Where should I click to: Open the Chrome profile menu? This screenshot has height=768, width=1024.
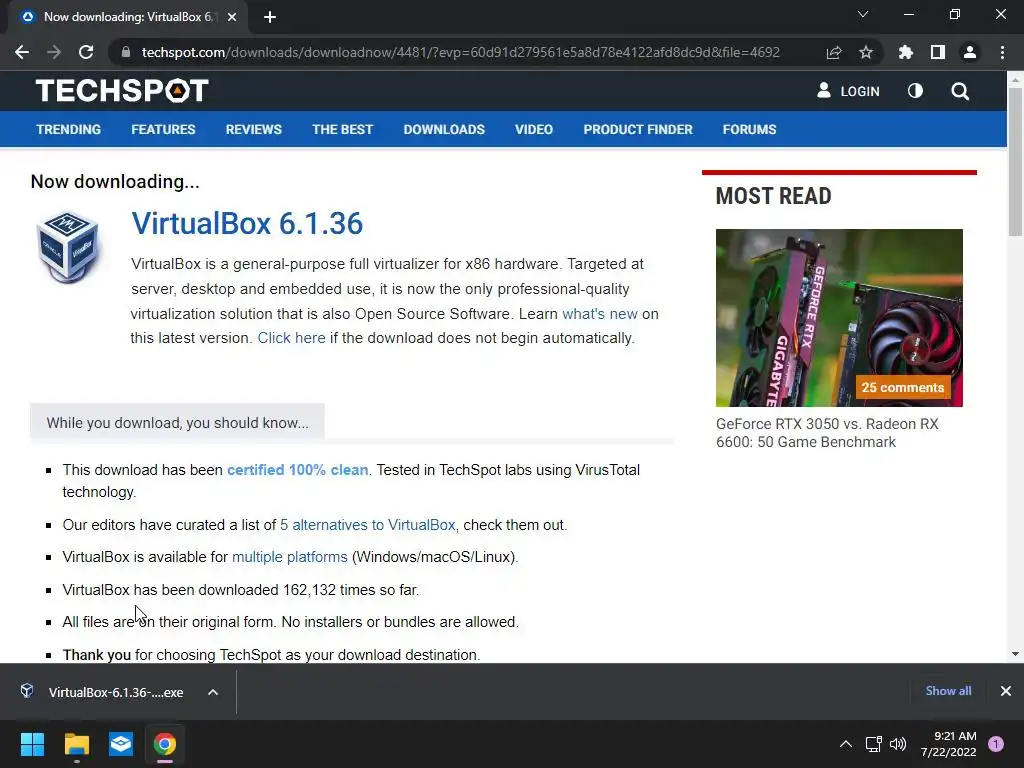click(970, 52)
